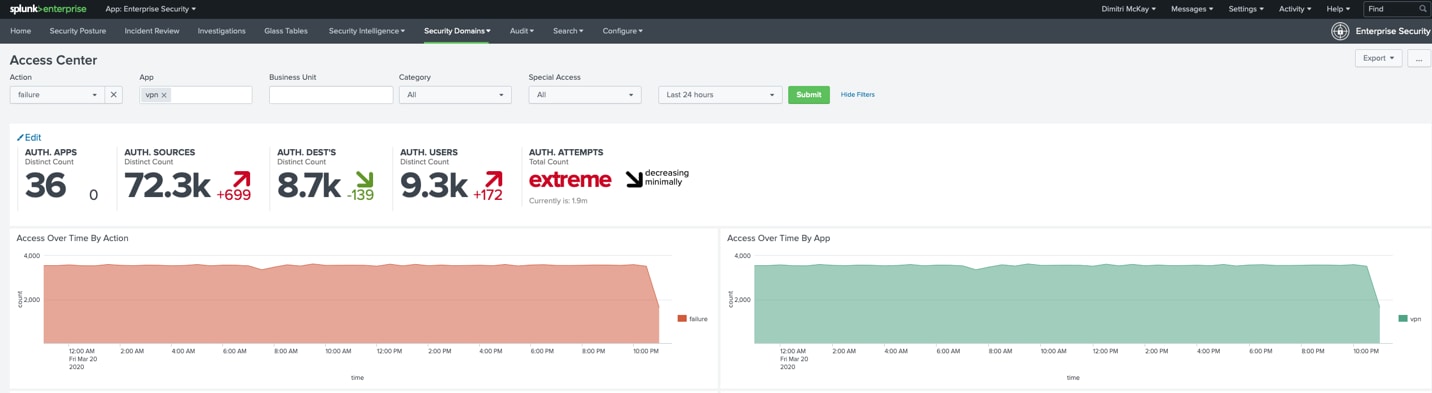Click the AUTH. DEST'S value 8.7k
Screen dimensions: 1432x393
pyautogui.click(x=309, y=186)
